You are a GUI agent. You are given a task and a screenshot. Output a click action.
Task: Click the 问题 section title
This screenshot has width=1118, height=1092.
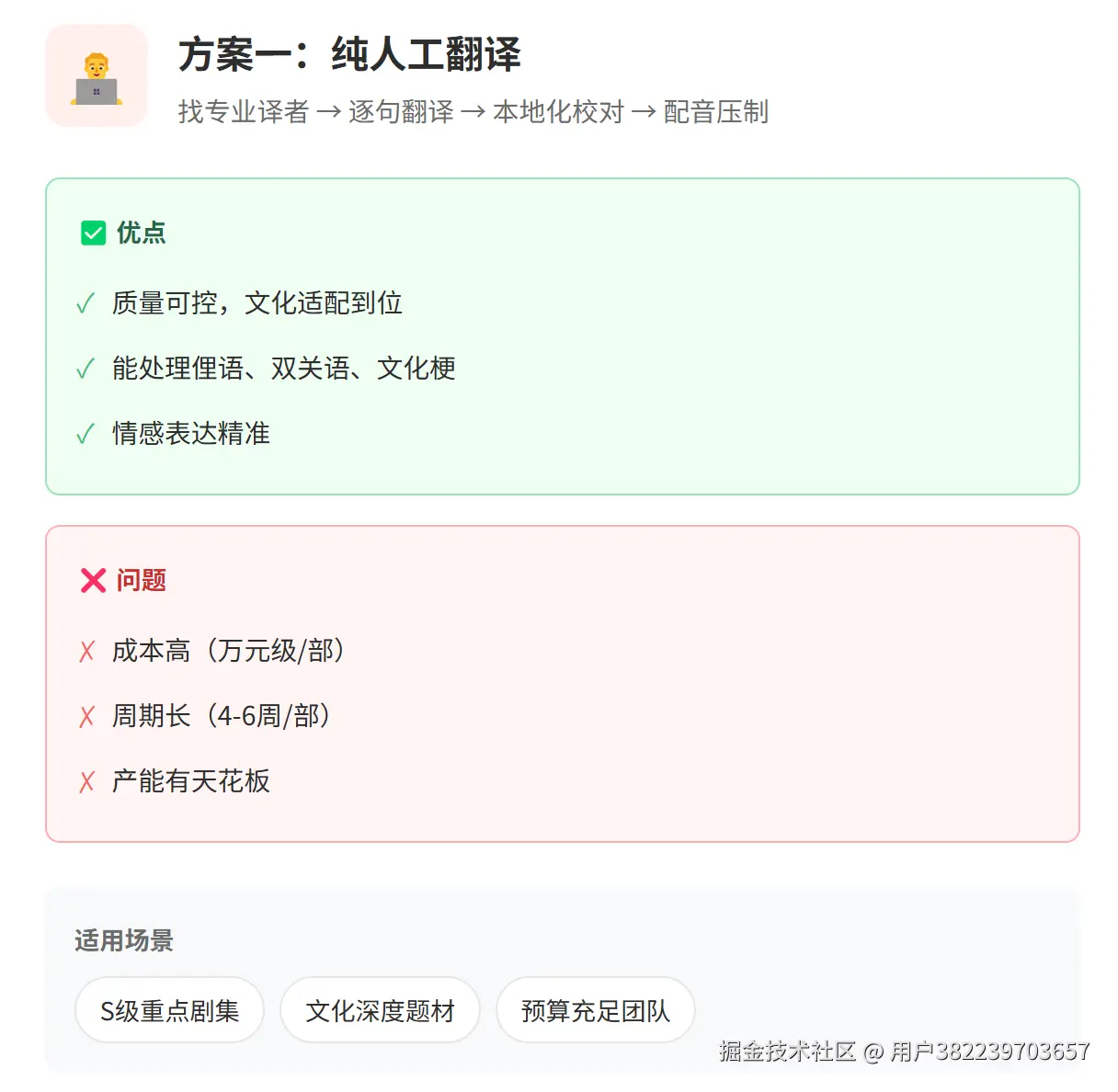[141, 580]
